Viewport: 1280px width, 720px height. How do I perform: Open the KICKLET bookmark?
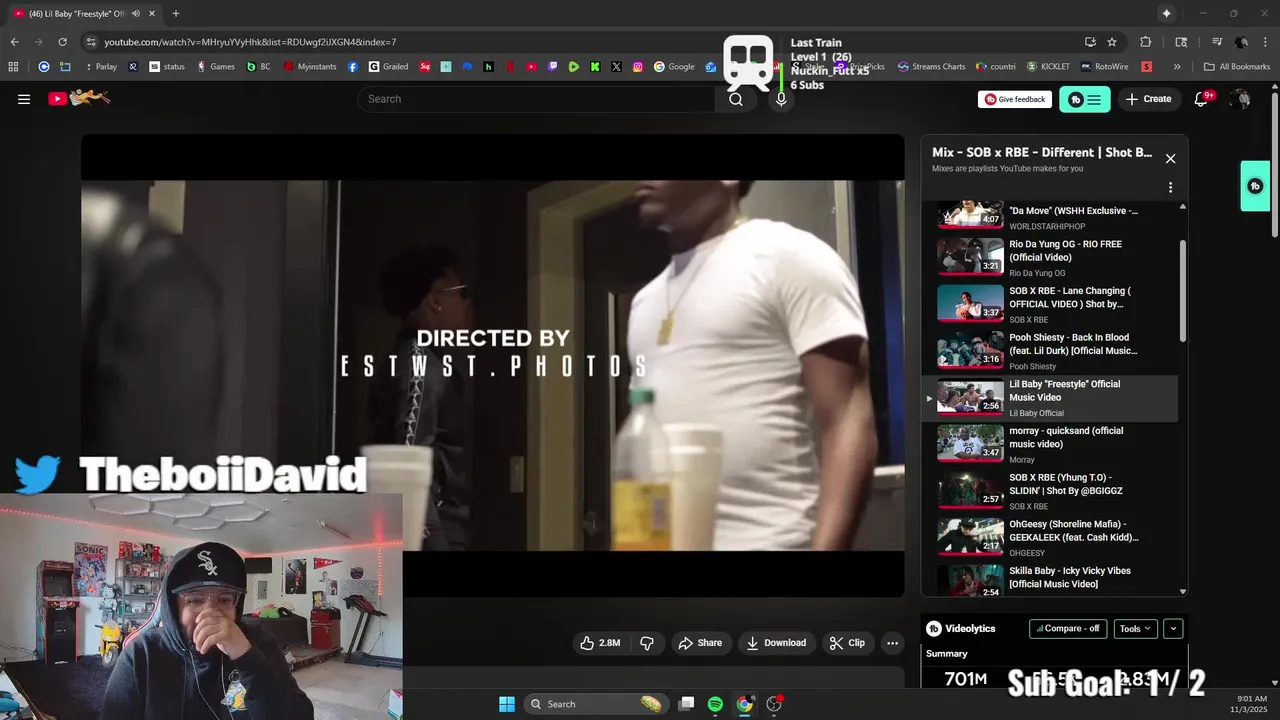pos(1047,67)
